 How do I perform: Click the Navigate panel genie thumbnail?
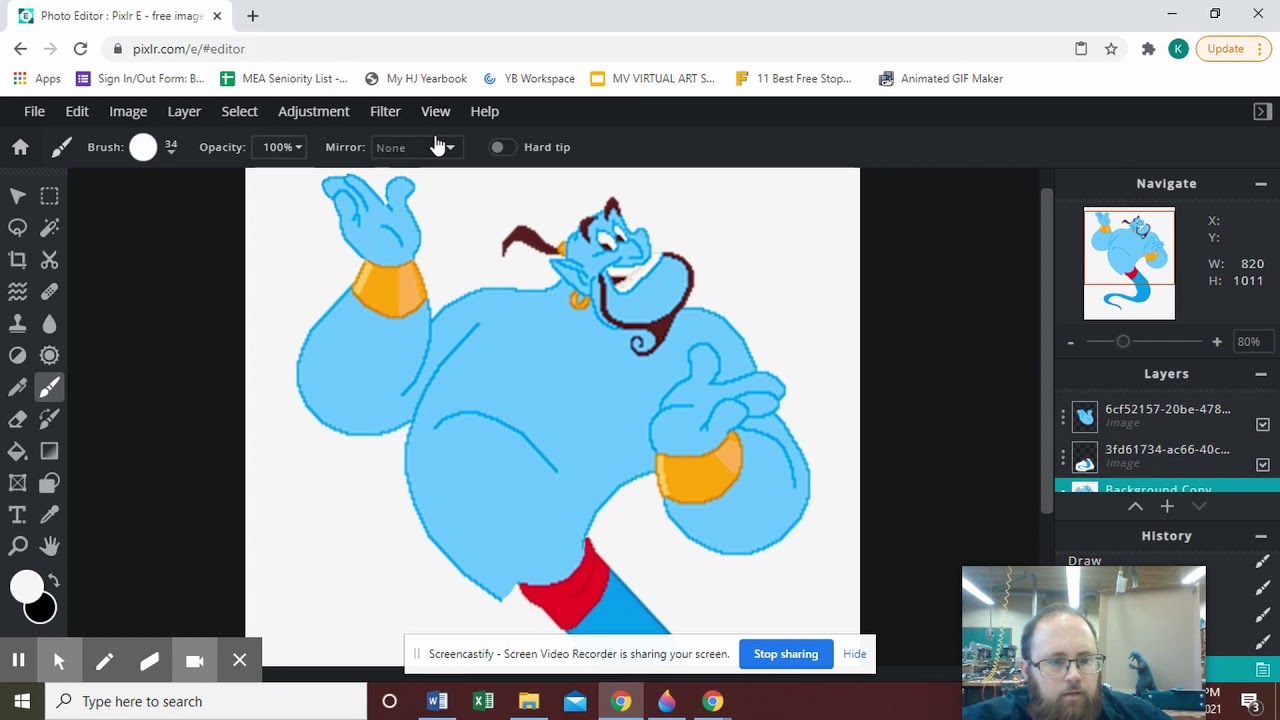[x=1129, y=264]
